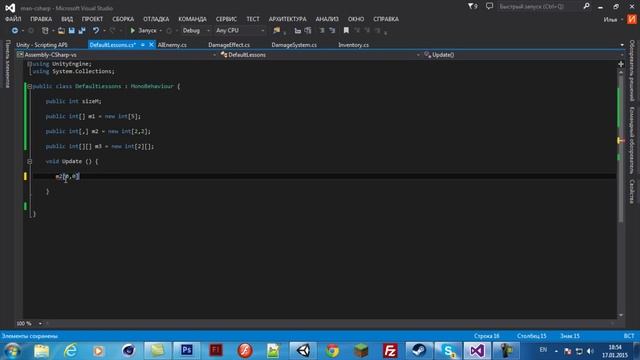Pin the DefaultLessons.cs tab

(x=143, y=45)
